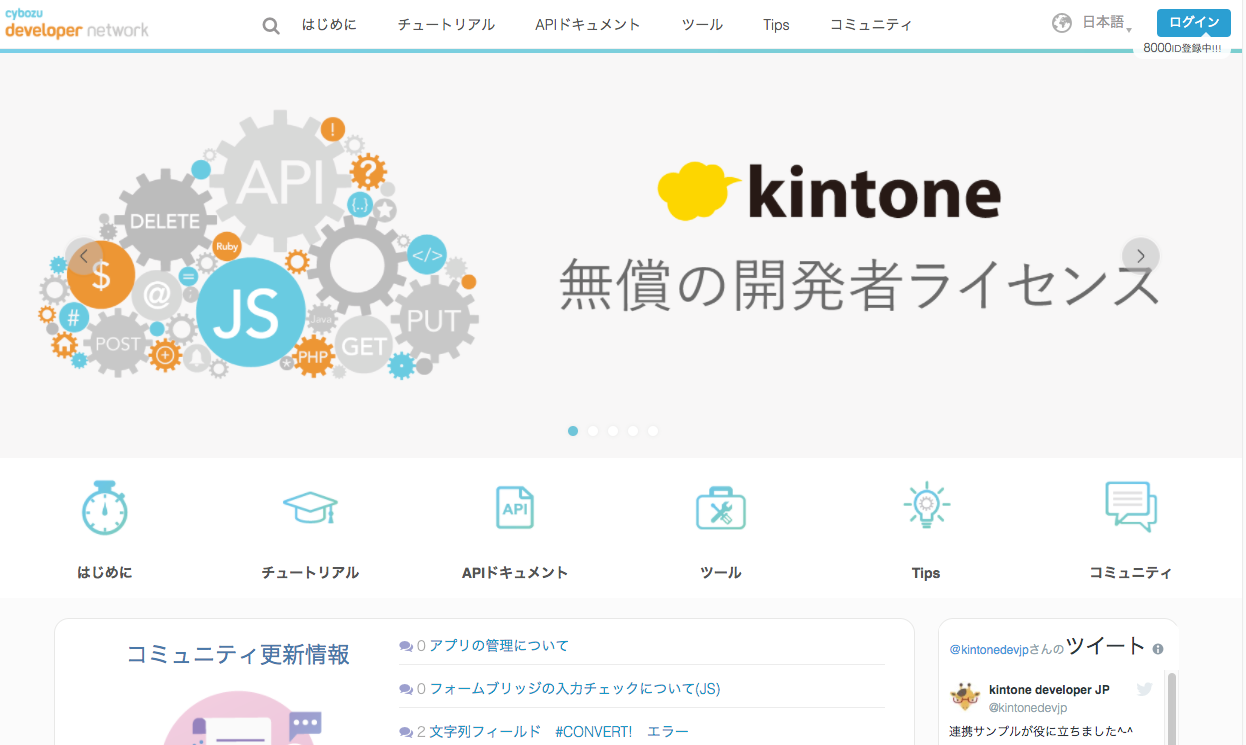This screenshot has width=1246, height=745.
Task: Select fourth carousel indicator dot
Action: pyautogui.click(x=633, y=431)
